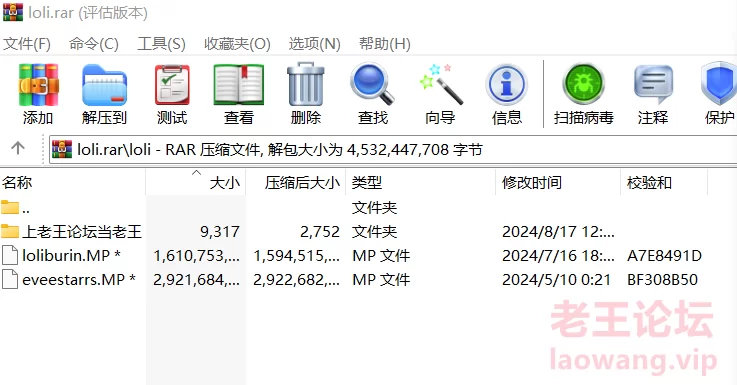Viewport: 737px width, 385px height.
Task: Click the archive path address field
Action: click(x=393, y=149)
